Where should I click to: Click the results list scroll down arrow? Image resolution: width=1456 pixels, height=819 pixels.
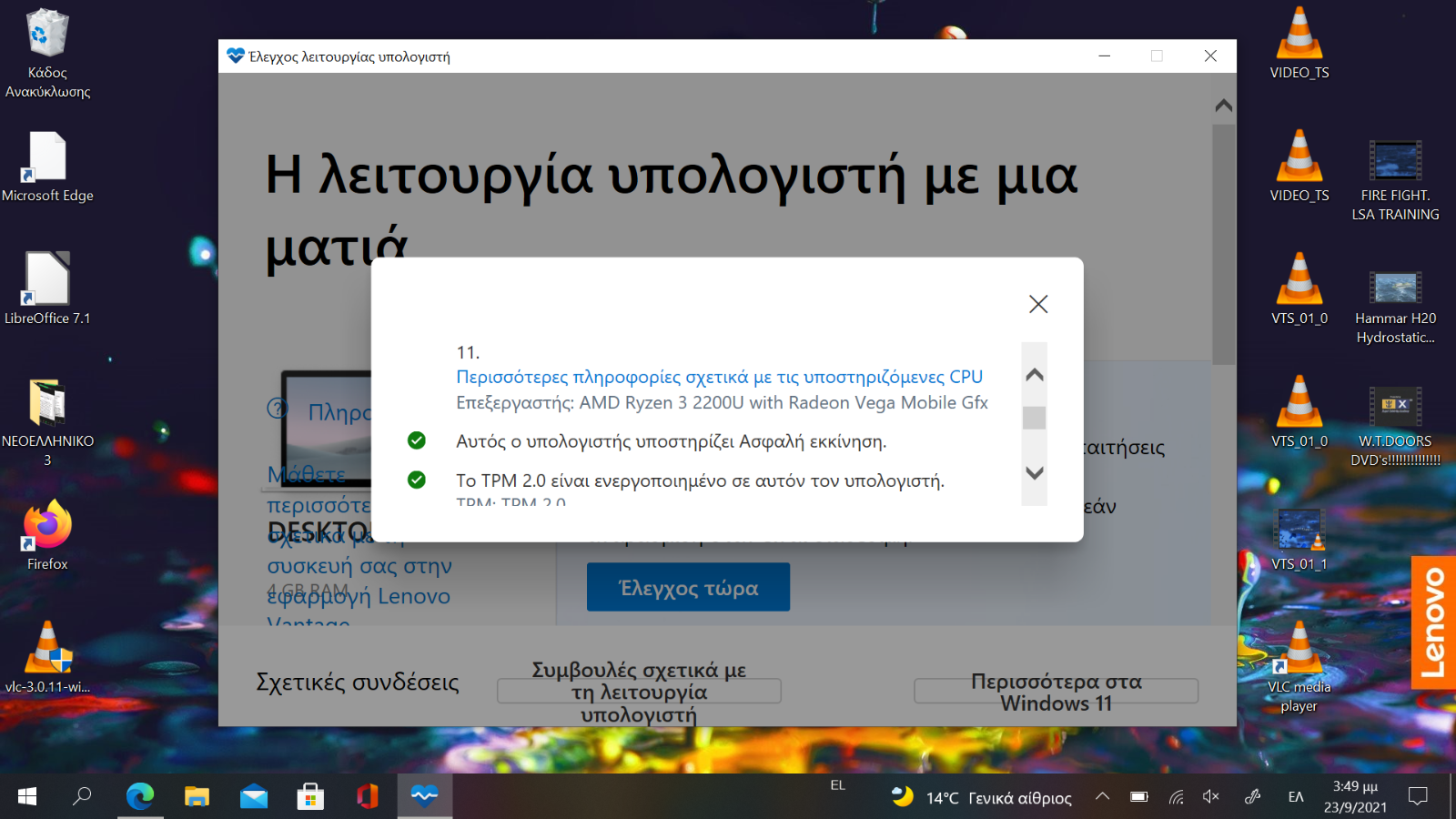pos(1035,473)
